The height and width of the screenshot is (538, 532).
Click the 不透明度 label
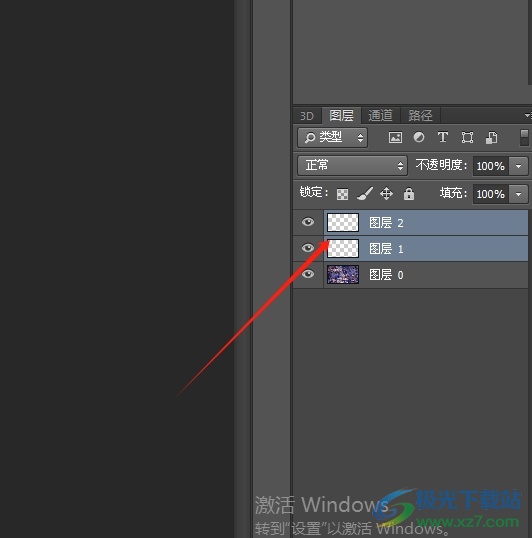(441, 165)
